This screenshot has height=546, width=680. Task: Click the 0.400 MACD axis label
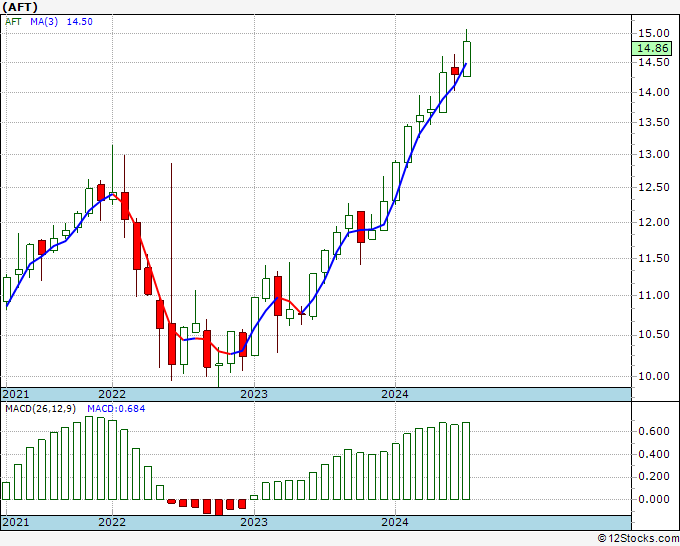coord(654,454)
